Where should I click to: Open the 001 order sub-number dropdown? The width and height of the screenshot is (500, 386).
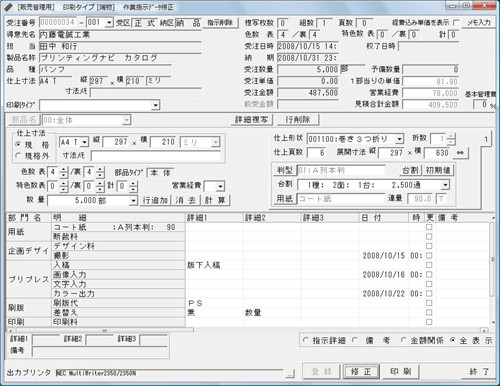coord(109,23)
